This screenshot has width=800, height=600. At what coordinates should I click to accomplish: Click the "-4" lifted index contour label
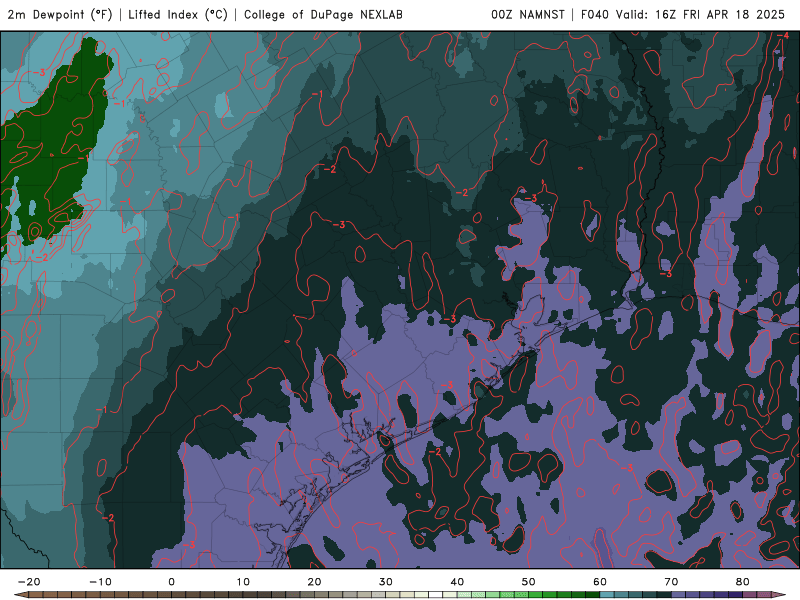[782, 36]
